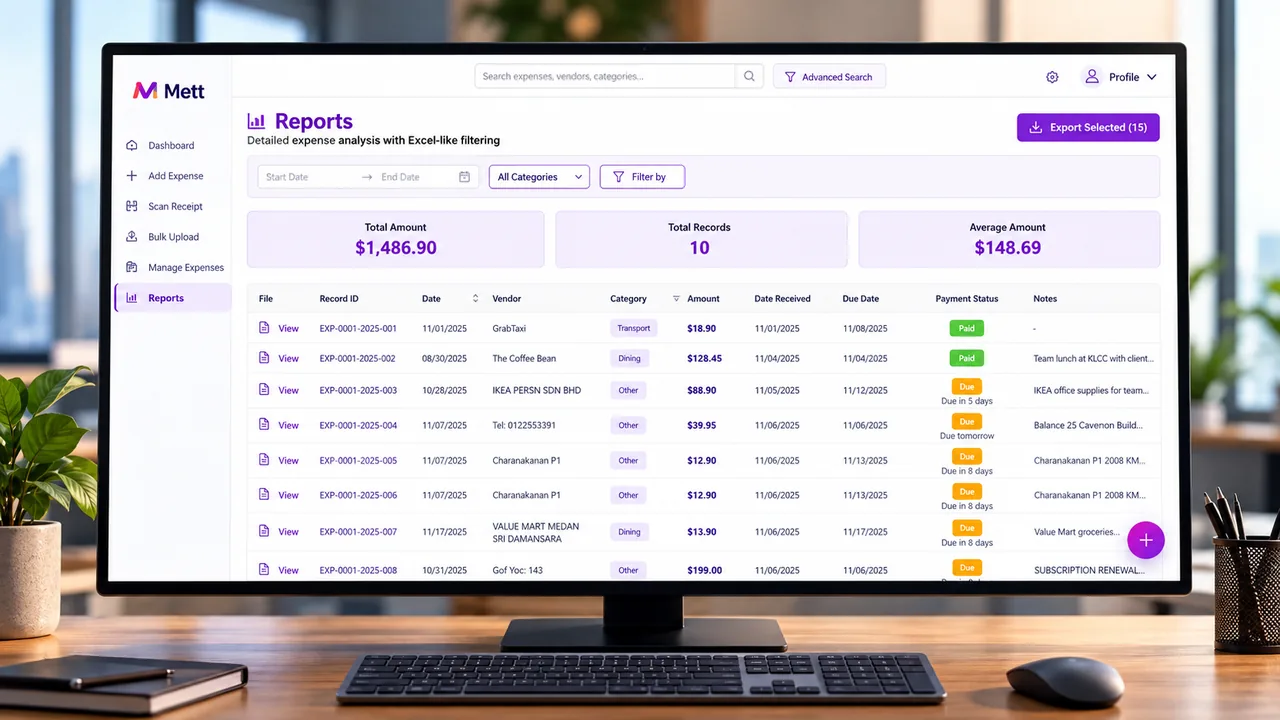Screen dimensions: 1280x720
Task: Click the search magnifier icon
Action: tap(749, 76)
